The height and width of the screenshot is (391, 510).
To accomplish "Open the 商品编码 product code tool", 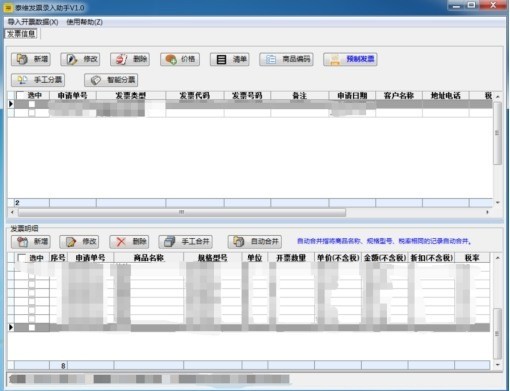I will click(x=286, y=59).
